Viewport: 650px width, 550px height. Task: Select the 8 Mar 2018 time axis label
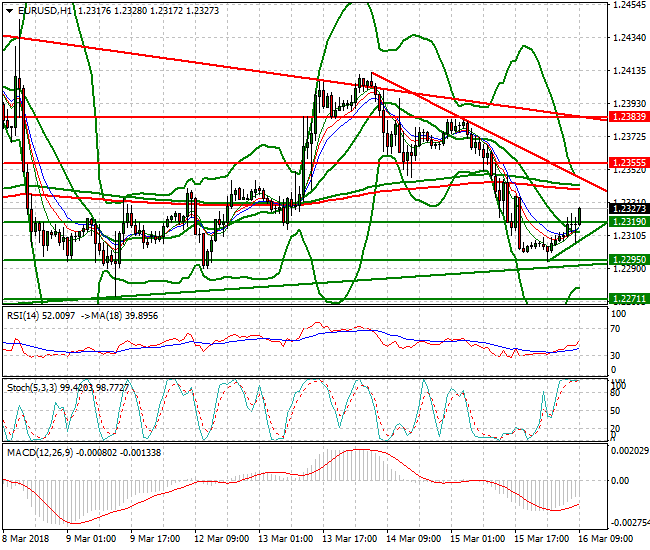[26, 539]
